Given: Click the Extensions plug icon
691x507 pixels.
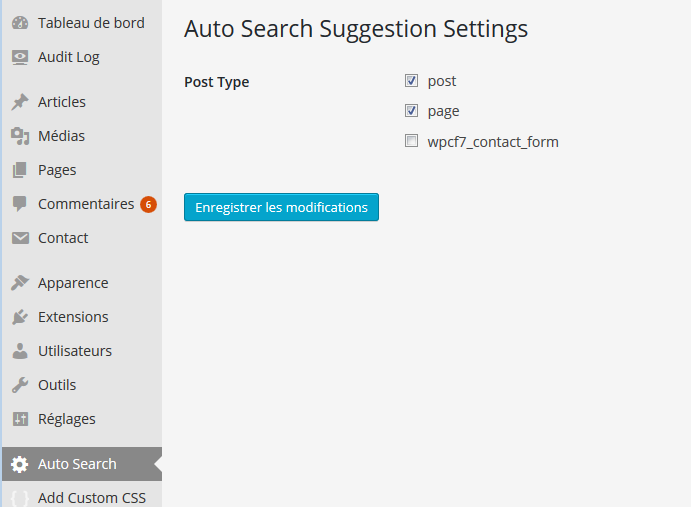Looking at the screenshot, I should click(20, 317).
